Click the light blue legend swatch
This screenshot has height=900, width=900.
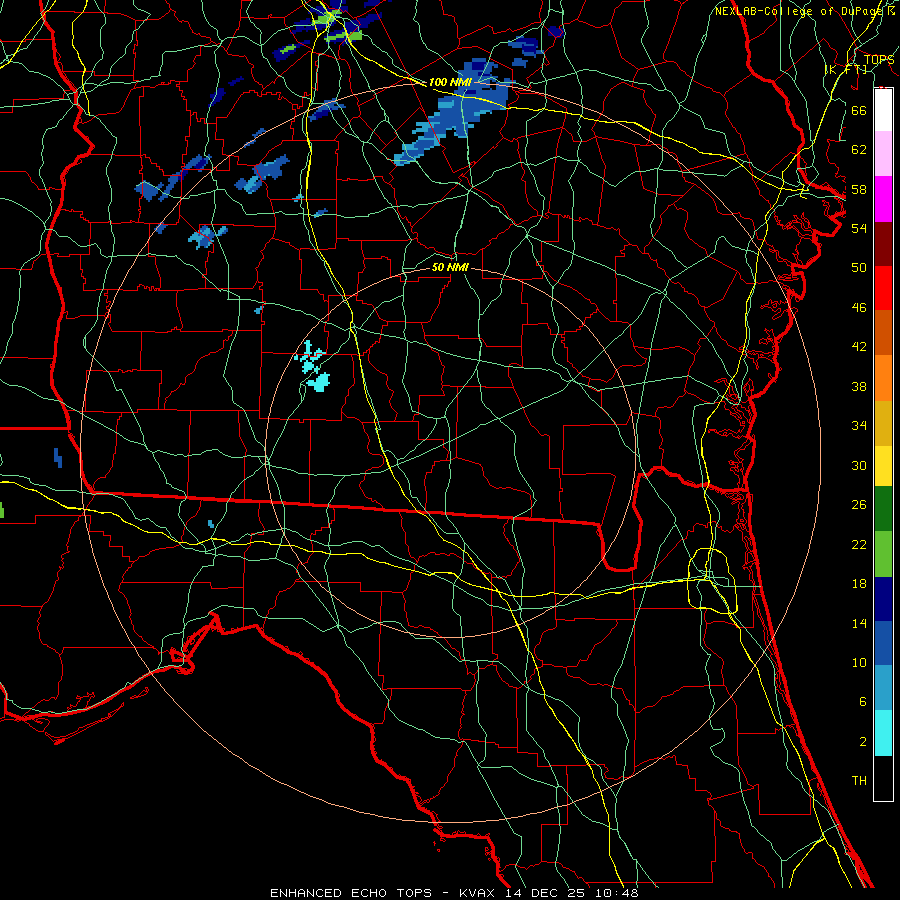tap(883, 688)
